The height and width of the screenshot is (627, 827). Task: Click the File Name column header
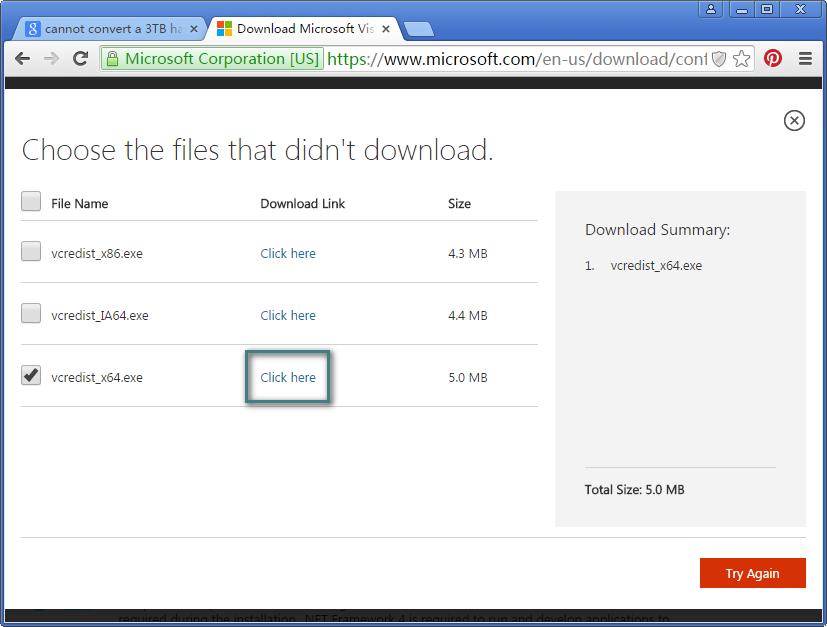[x=80, y=204]
